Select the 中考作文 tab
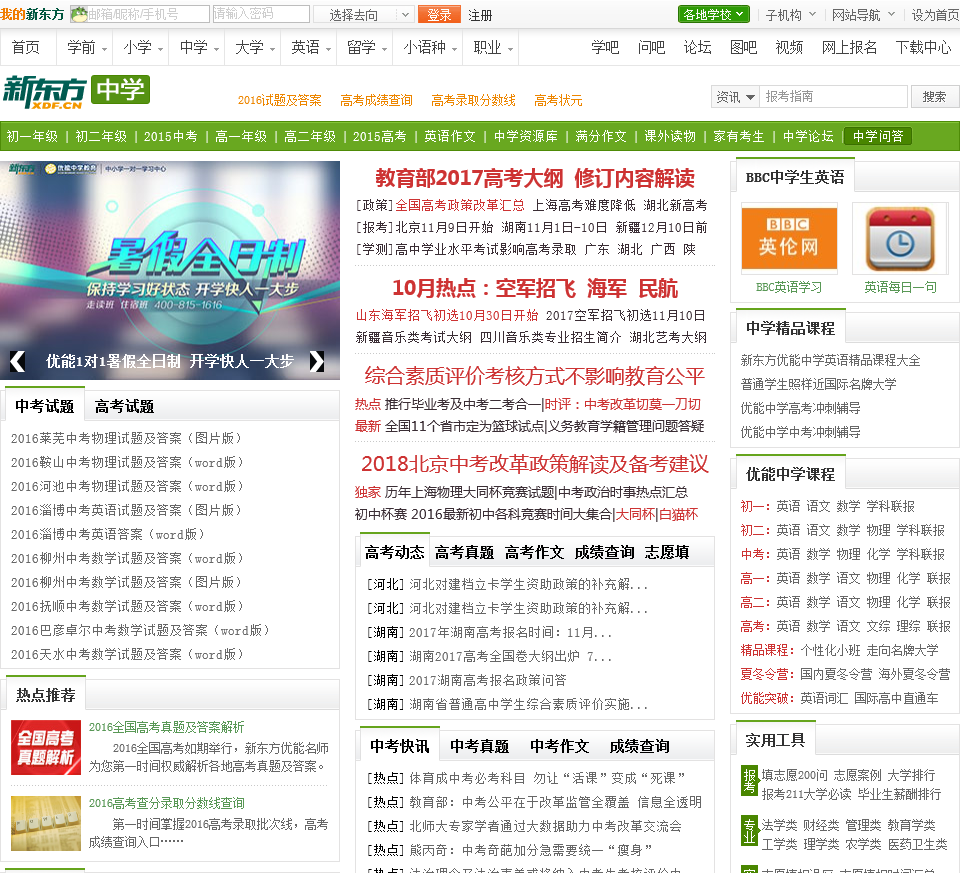 tap(559, 746)
